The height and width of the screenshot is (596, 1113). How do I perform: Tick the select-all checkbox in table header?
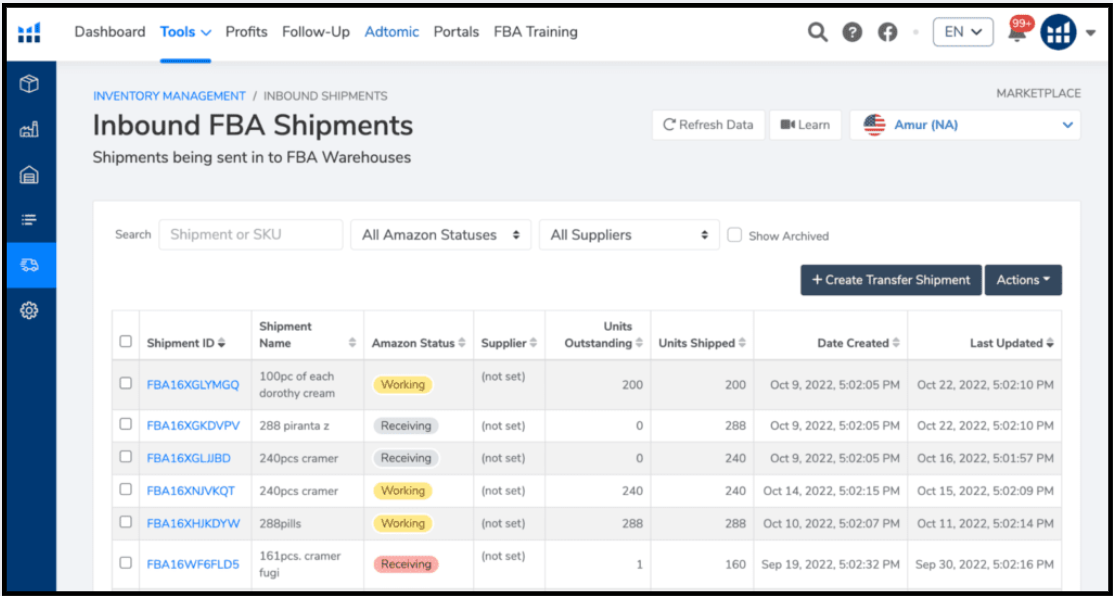click(126, 341)
